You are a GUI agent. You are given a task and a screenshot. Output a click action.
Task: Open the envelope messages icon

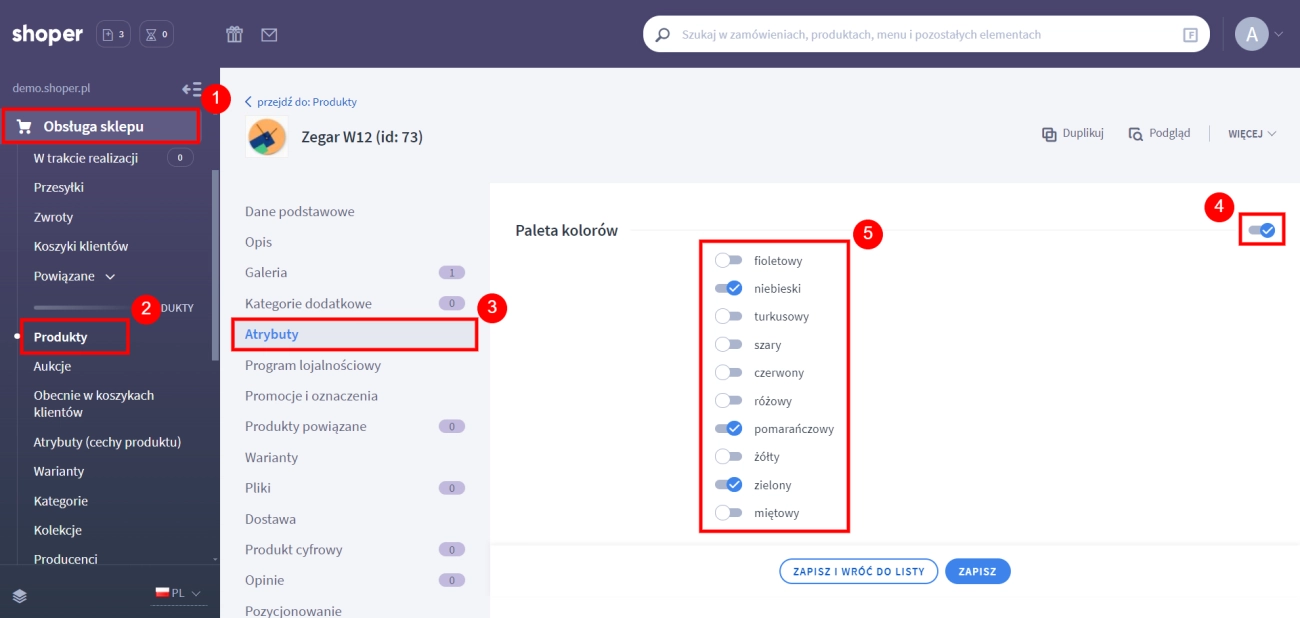[x=269, y=35]
